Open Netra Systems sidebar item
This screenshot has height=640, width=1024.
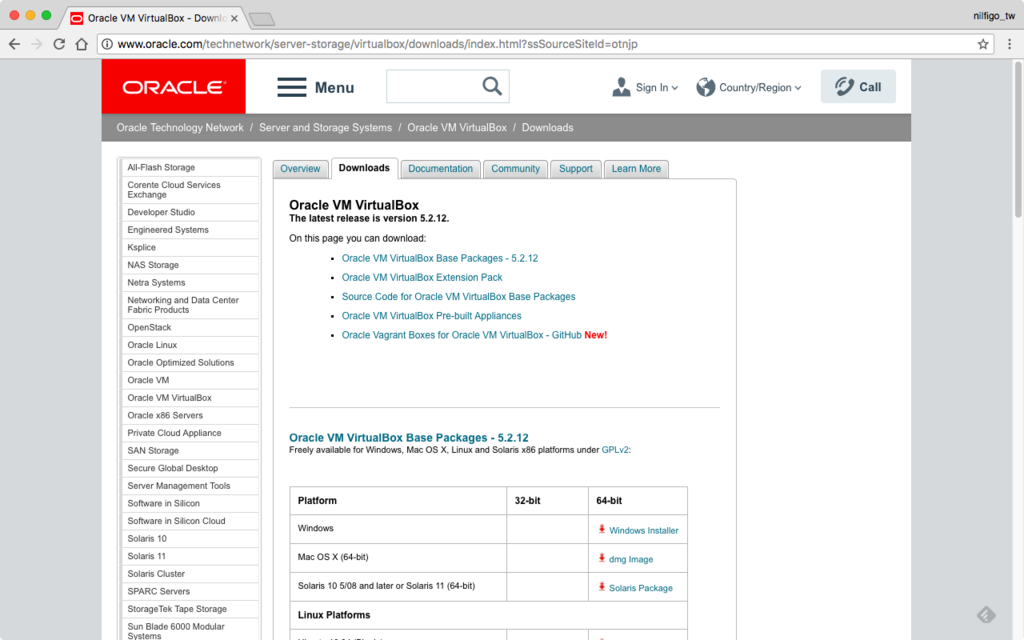[x=156, y=283]
